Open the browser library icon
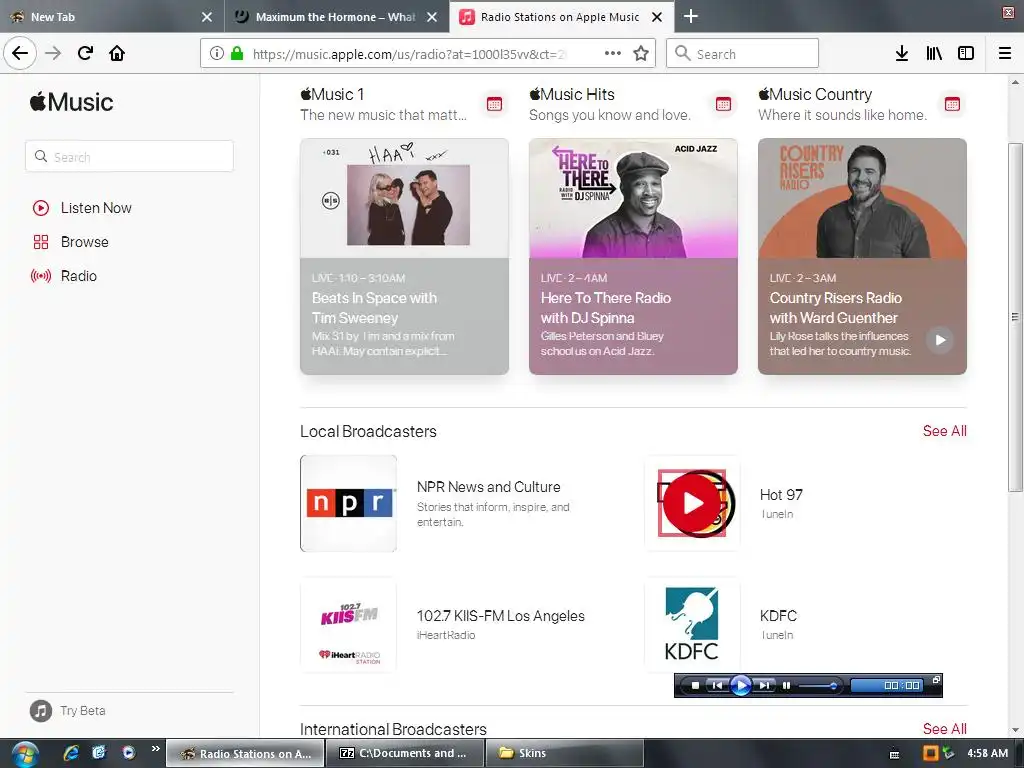The image size is (1024, 768). click(x=934, y=53)
